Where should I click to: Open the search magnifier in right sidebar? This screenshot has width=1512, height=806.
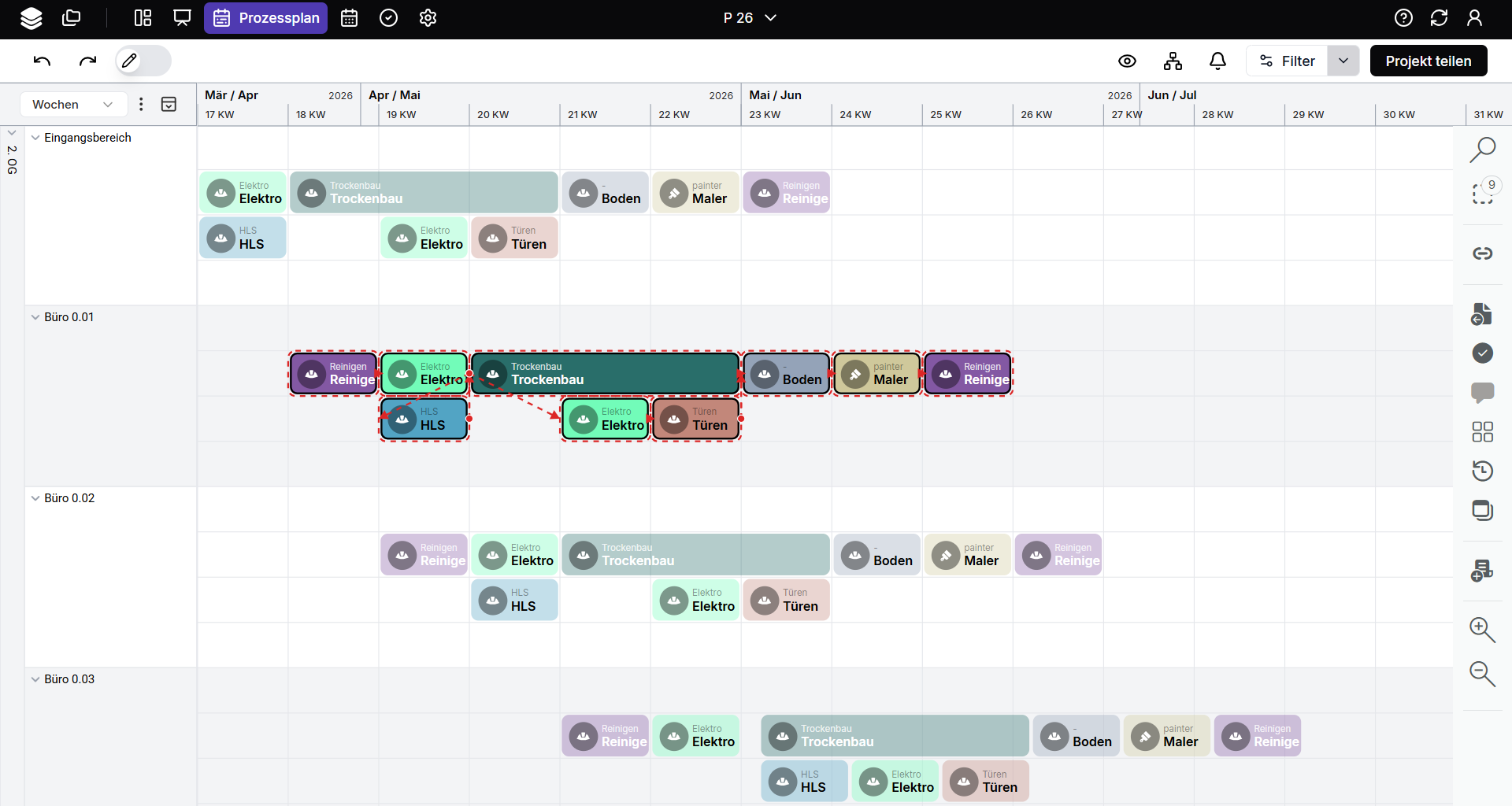tap(1482, 150)
